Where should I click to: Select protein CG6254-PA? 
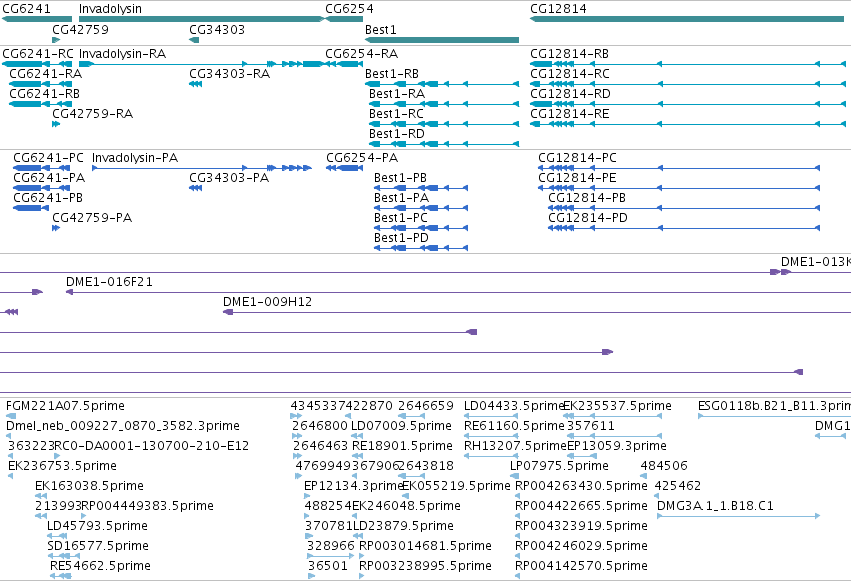click(x=362, y=158)
